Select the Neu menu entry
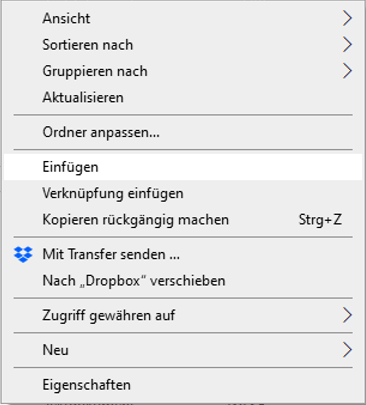 pos(183,350)
